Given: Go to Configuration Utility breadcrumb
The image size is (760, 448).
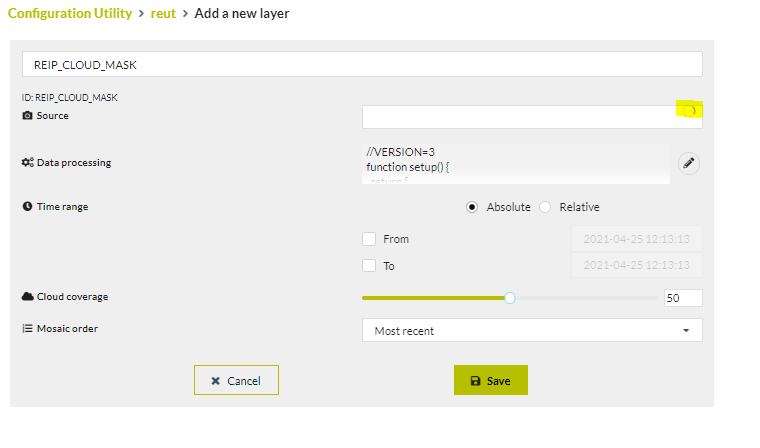Looking at the screenshot, I should coord(70,13).
